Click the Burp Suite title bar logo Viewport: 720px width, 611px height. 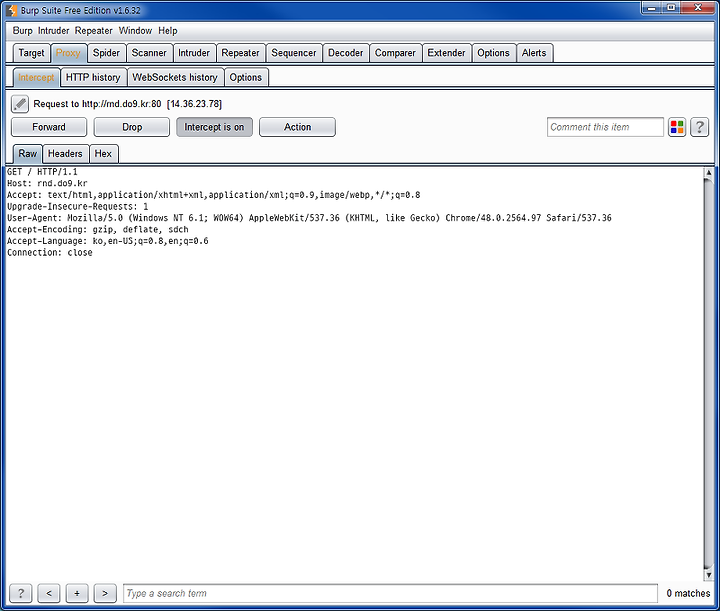pos(11,10)
